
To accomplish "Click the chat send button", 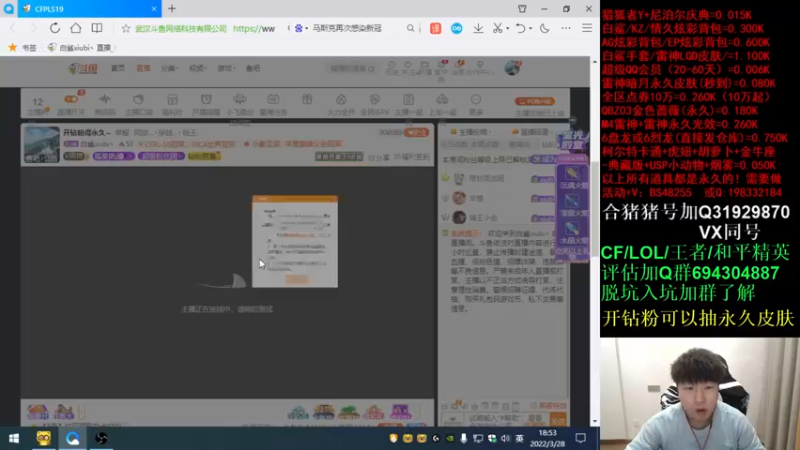I will click(x=558, y=420).
